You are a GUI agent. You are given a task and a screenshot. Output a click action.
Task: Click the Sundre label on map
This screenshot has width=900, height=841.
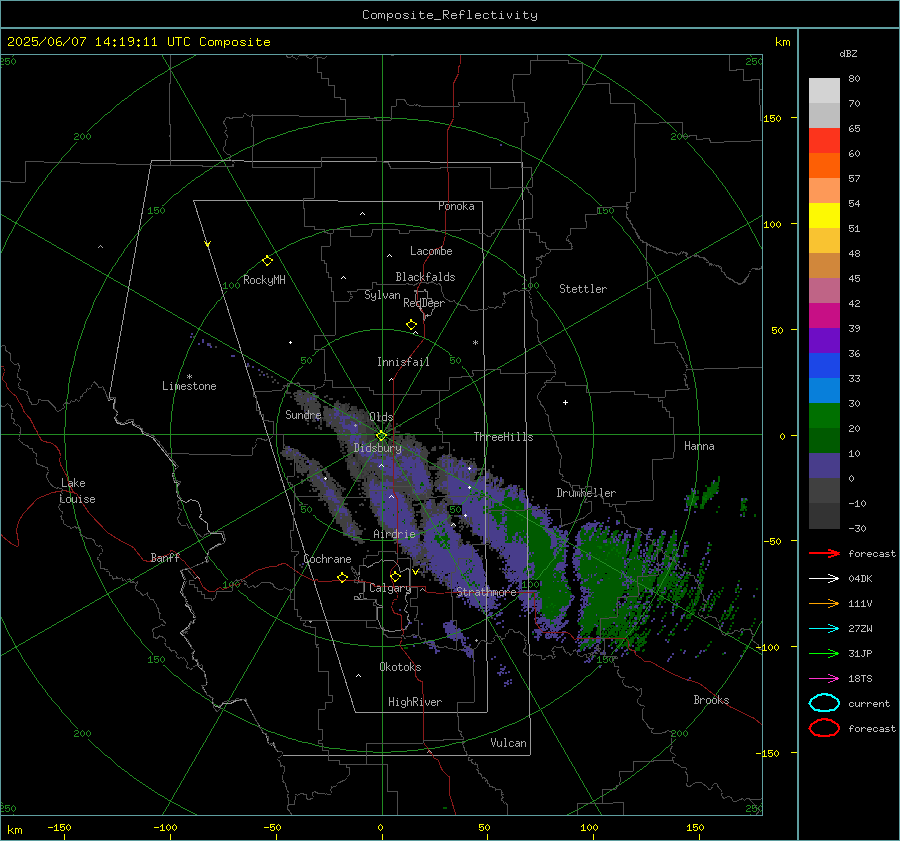(x=303, y=415)
